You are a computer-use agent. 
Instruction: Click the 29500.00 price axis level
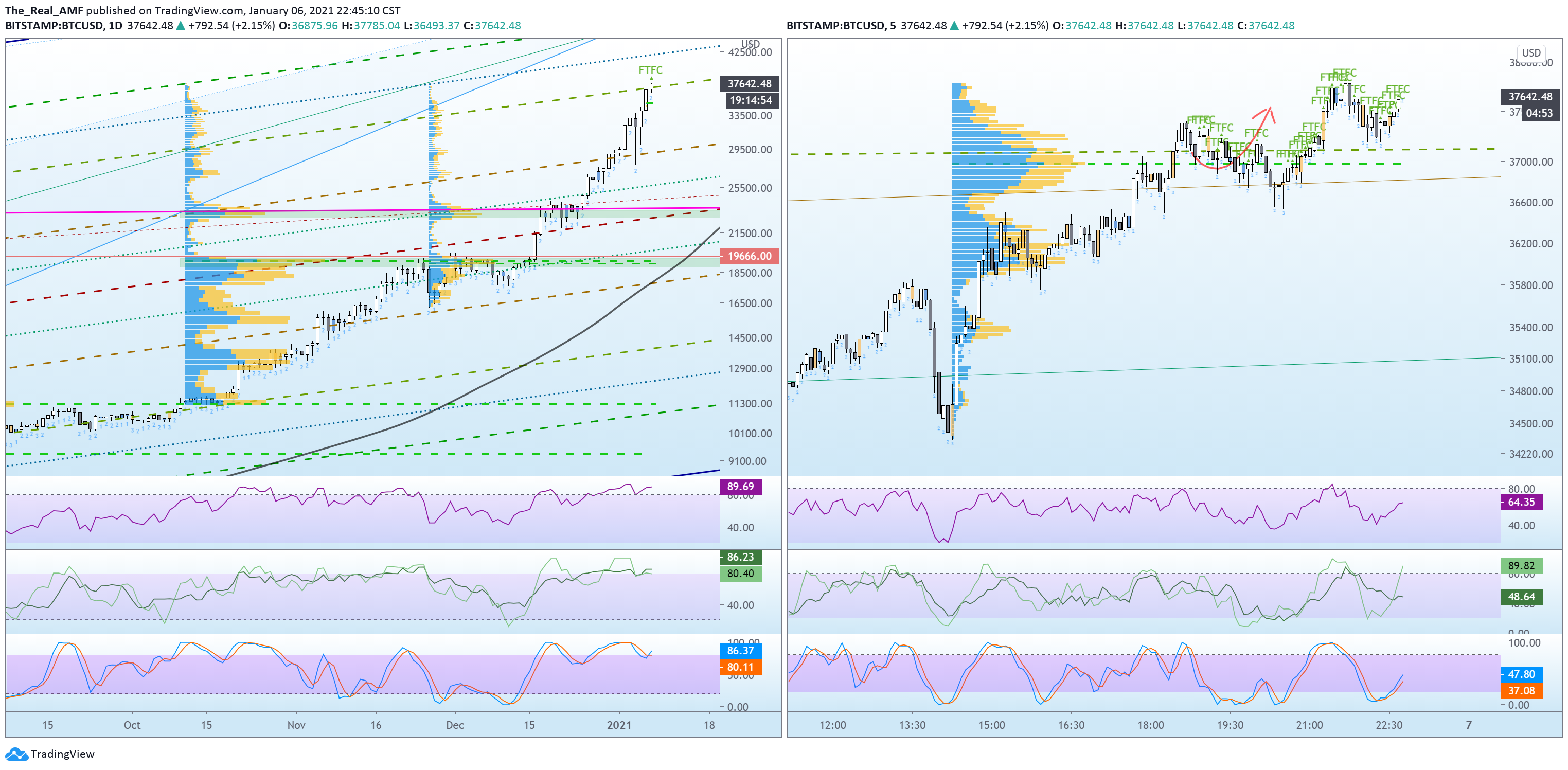pyautogui.click(x=750, y=149)
